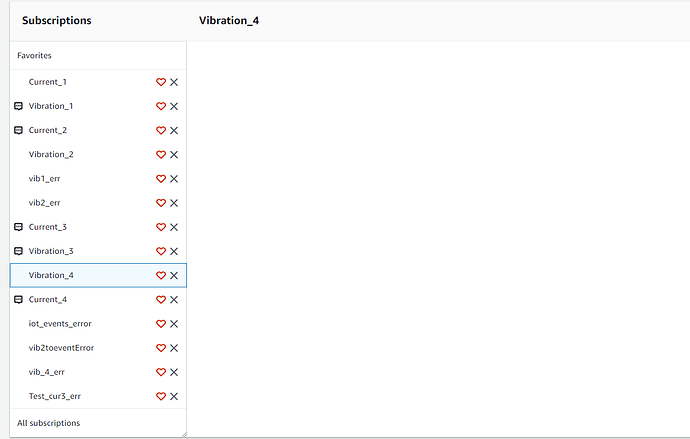Open the Vibration_3 subscription messages
The height and width of the screenshot is (439, 690).
(98, 251)
